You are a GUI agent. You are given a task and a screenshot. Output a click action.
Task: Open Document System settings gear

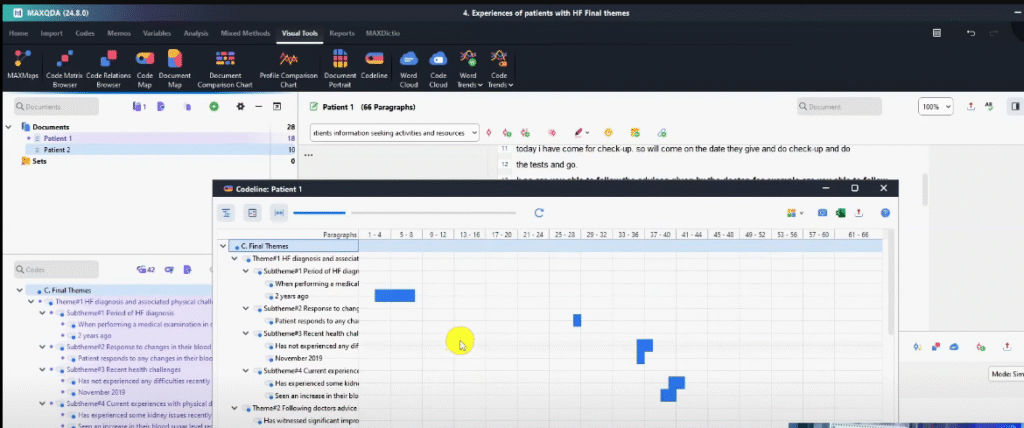click(240, 107)
